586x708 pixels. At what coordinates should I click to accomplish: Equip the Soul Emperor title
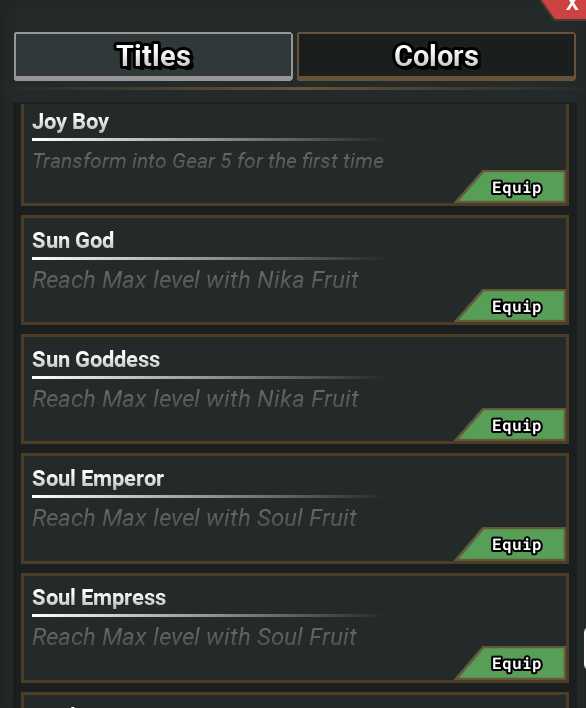[512, 544]
